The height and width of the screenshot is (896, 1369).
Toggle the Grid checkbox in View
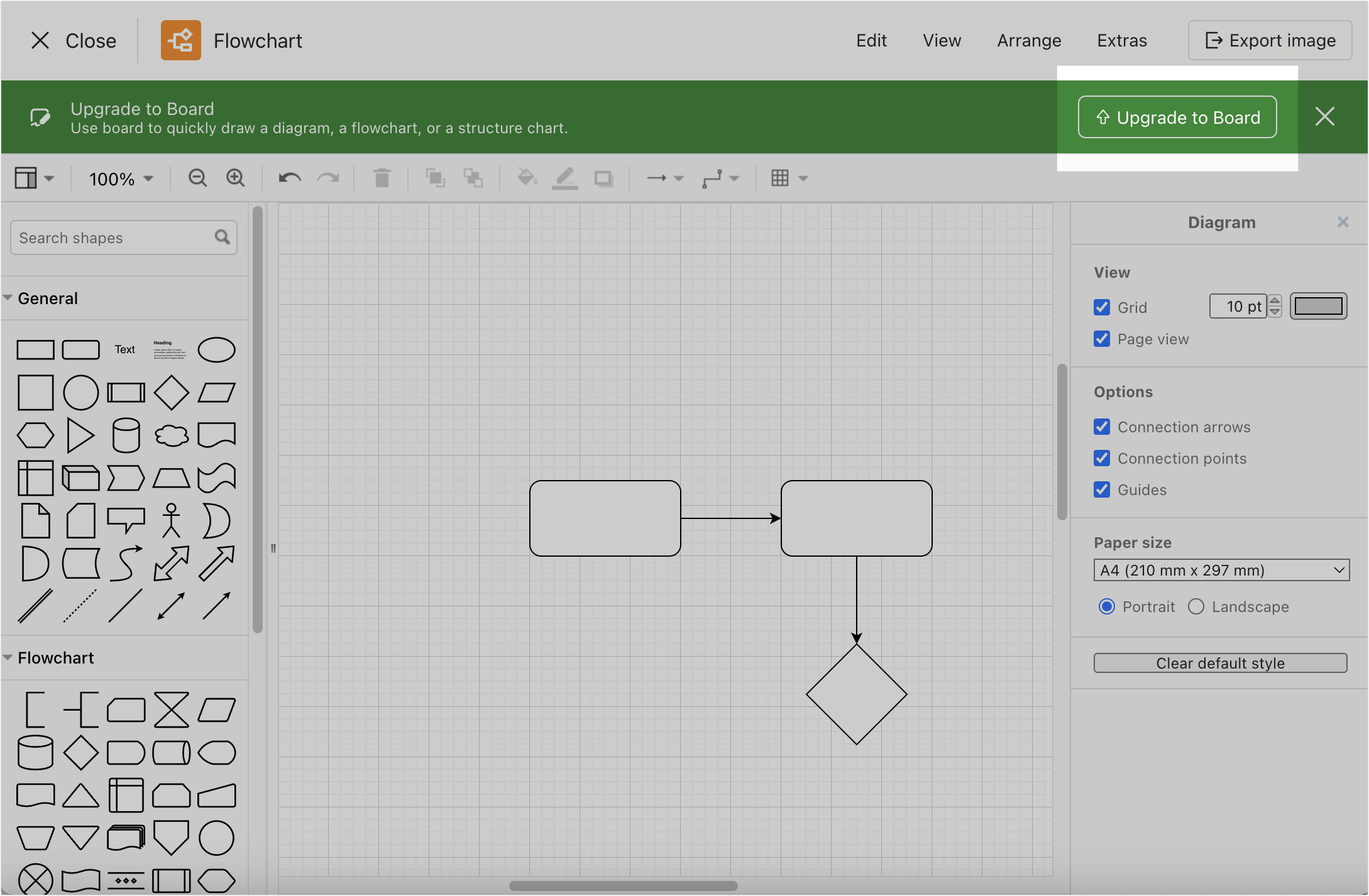(1101, 306)
